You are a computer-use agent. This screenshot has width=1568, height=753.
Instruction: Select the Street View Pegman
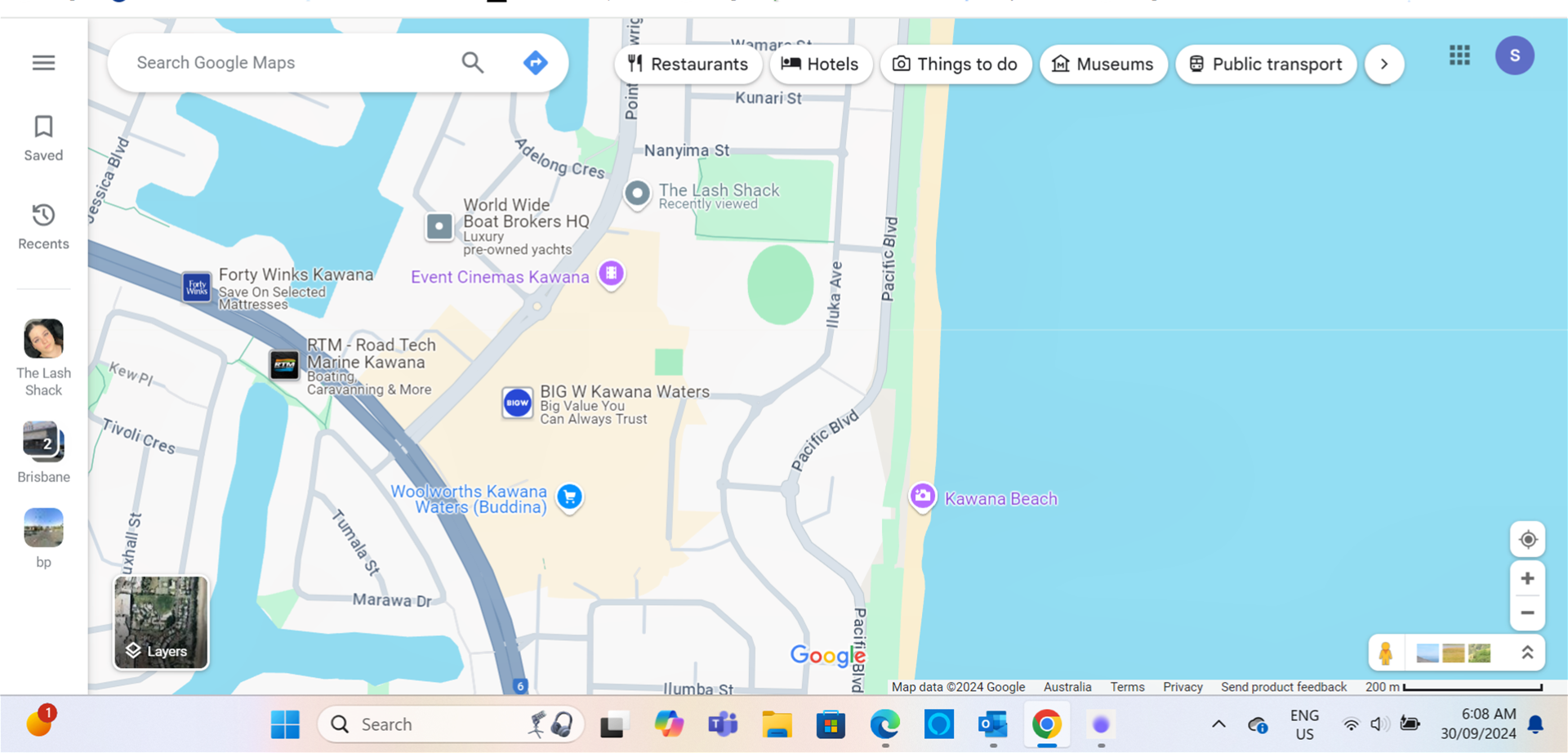(1385, 653)
